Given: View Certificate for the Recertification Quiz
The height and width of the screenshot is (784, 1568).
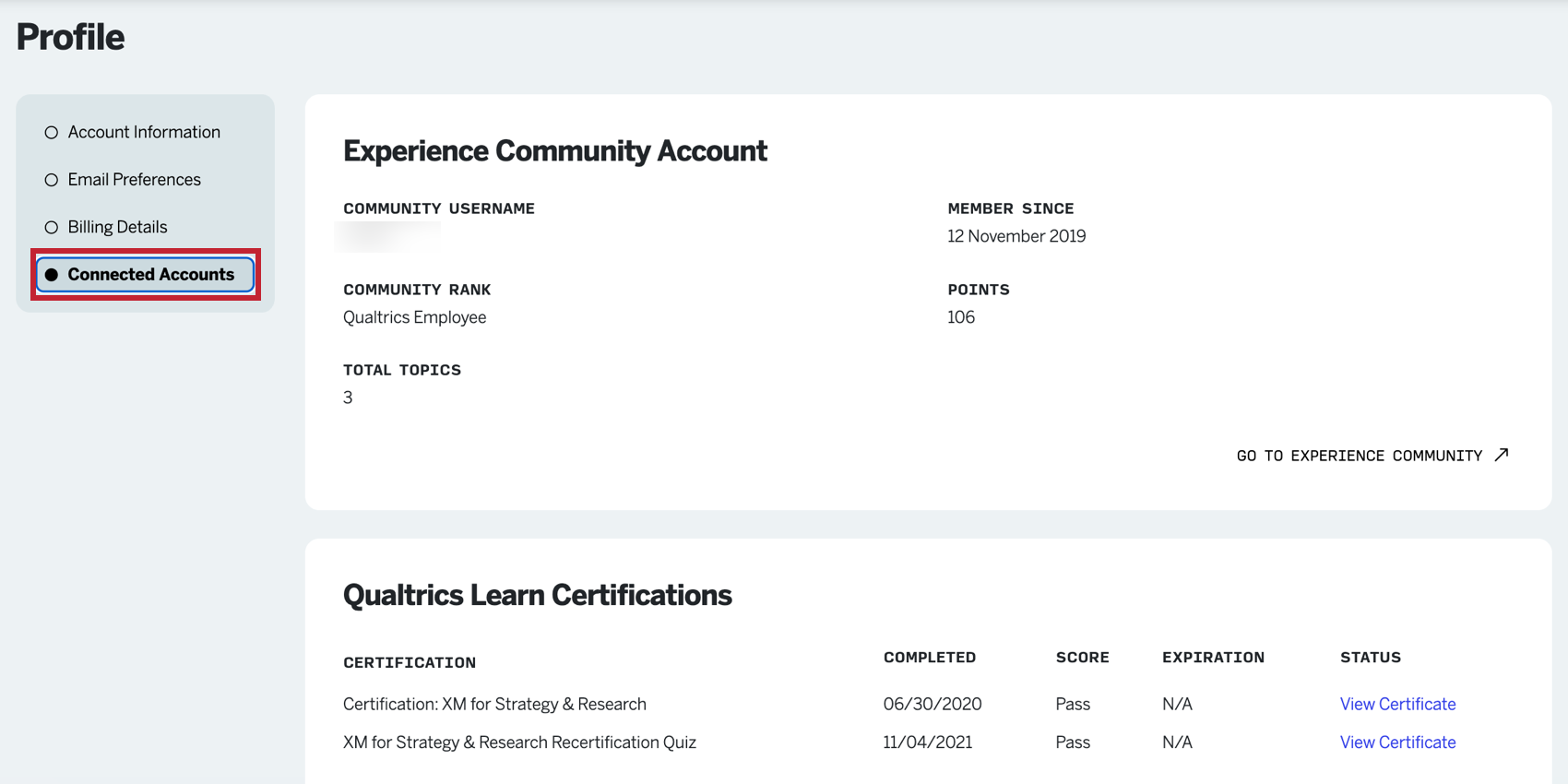Looking at the screenshot, I should 1397,742.
